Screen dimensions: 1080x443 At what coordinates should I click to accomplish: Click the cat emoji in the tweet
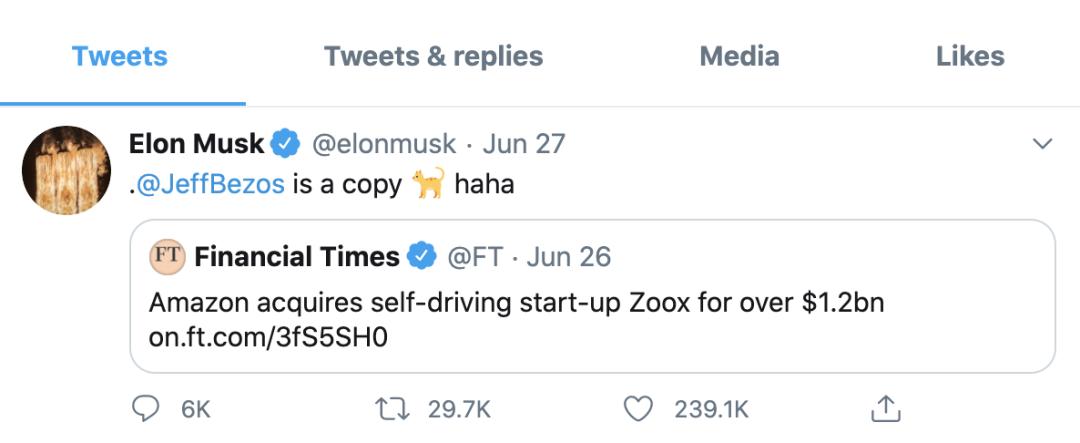[428, 184]
